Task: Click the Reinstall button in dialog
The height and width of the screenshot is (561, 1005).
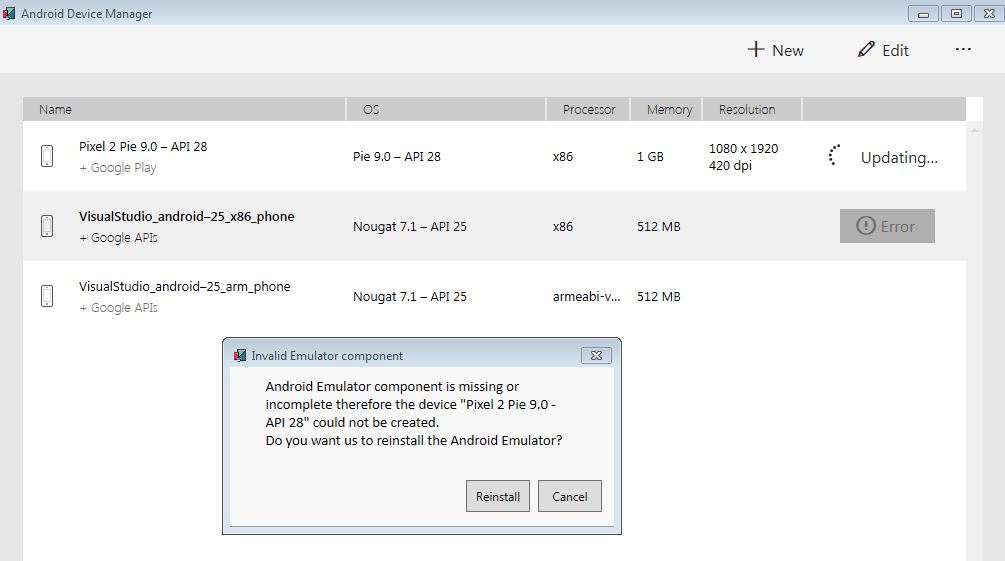Action: [497, 496]
